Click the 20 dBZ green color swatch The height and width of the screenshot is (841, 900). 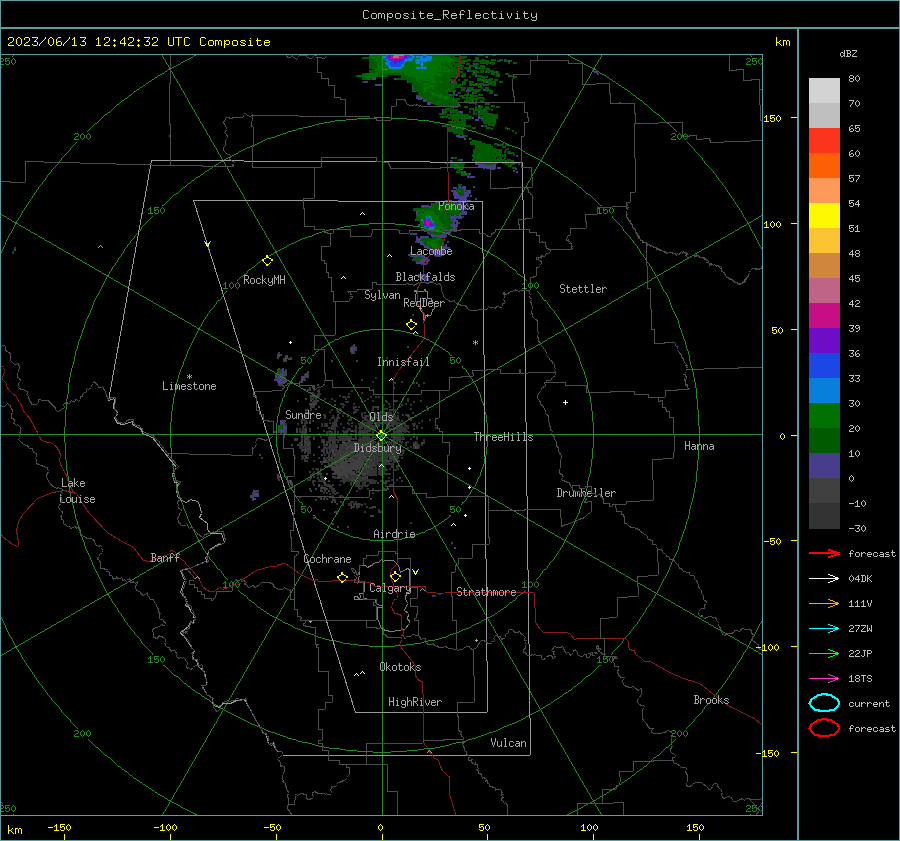824,416
